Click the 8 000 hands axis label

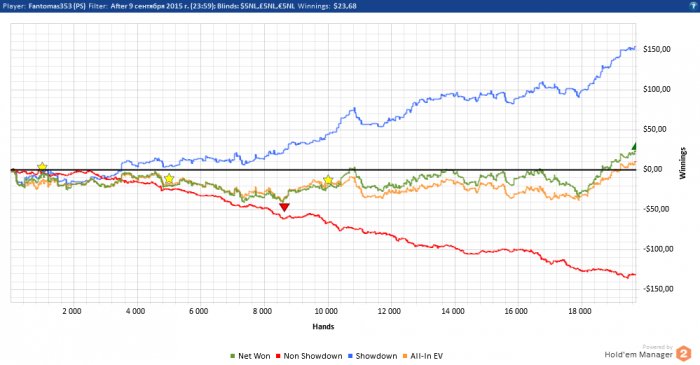262,311
